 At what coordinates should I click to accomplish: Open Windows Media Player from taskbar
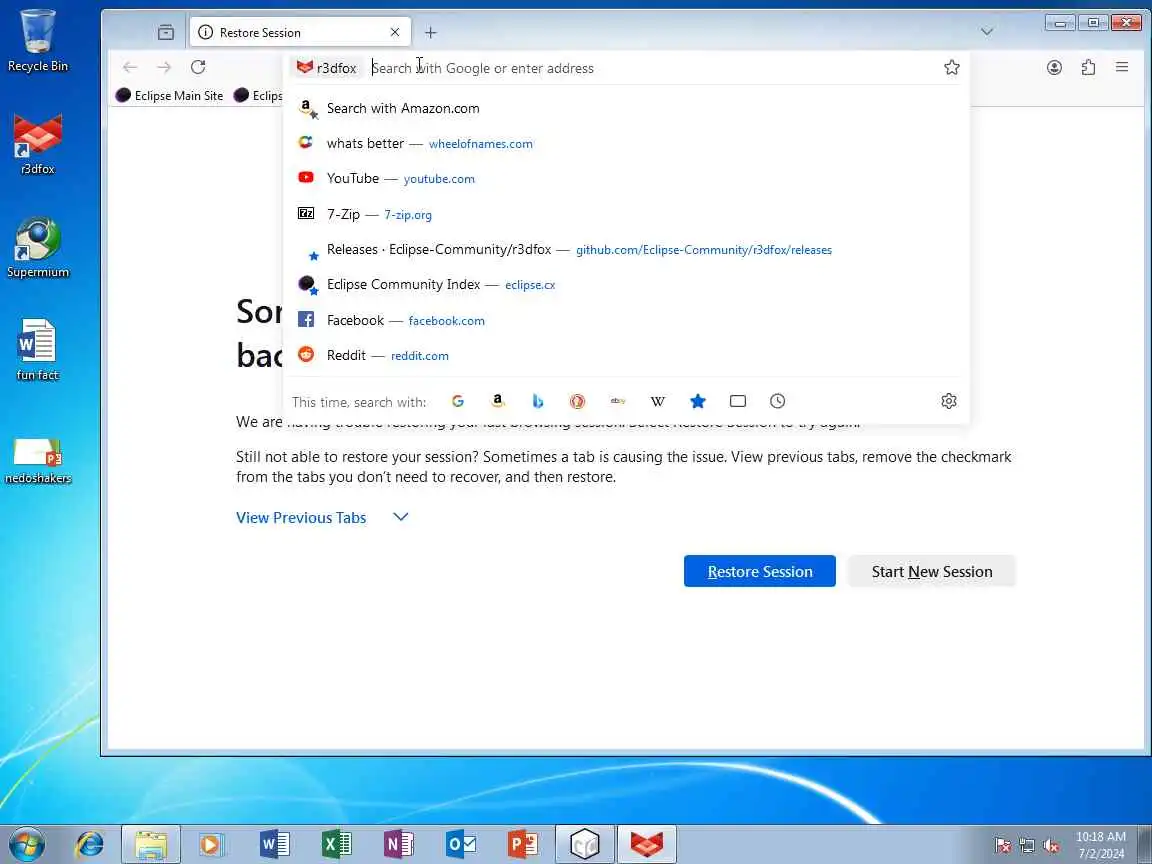point(212,844)
